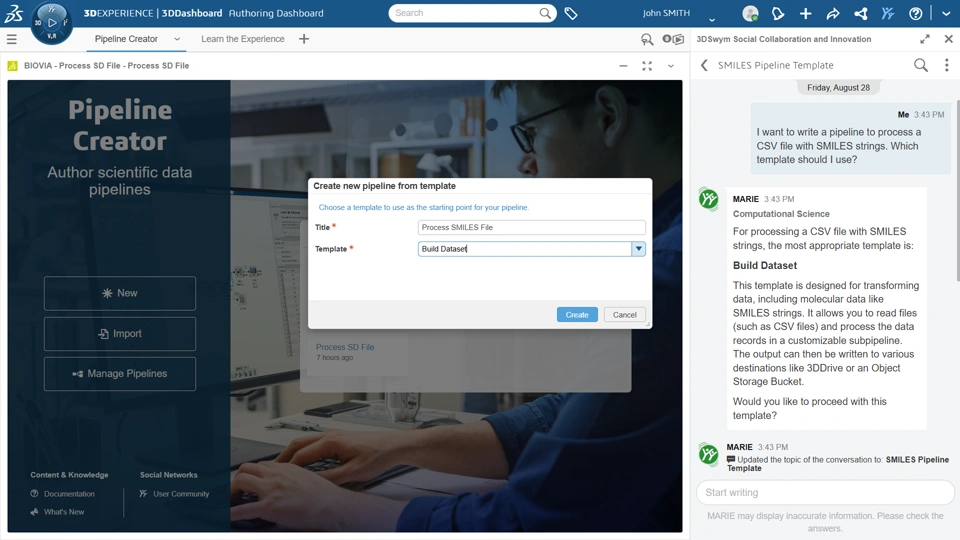Click the tag icon next to search

571,13
